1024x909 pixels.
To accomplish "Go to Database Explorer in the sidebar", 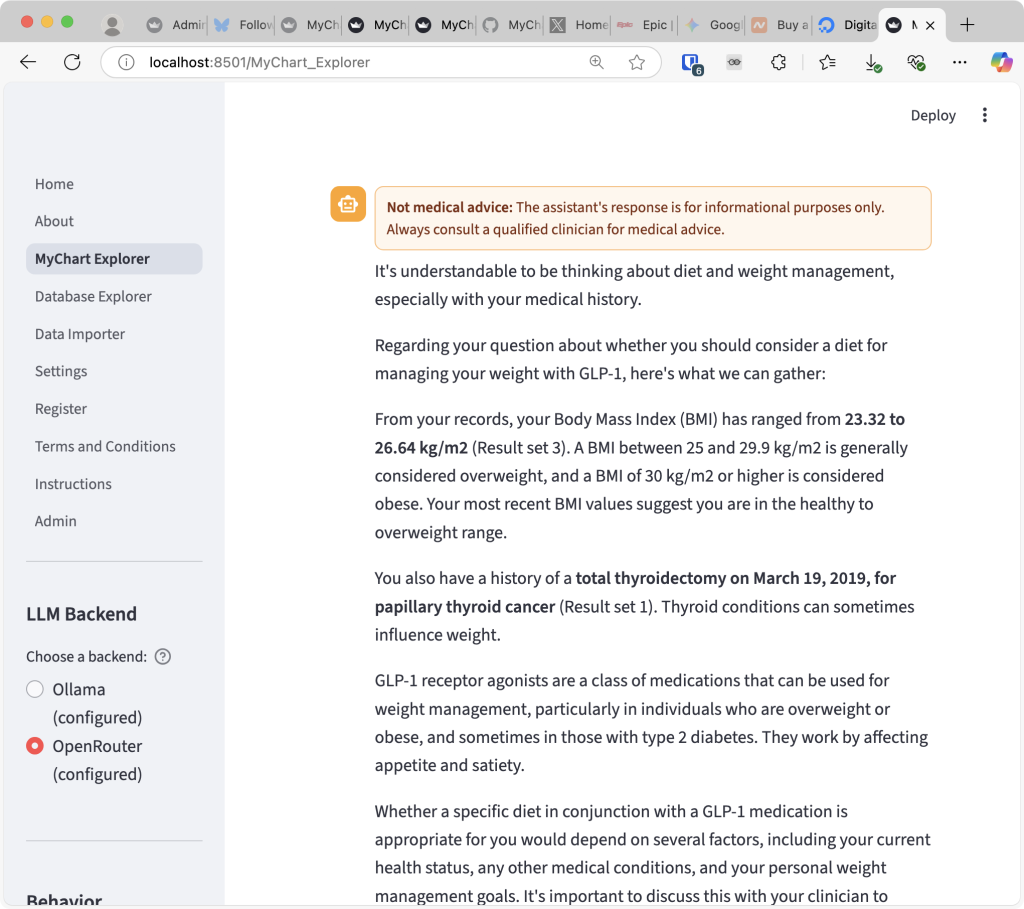I will pyautogui.click(x=93, y=296).
